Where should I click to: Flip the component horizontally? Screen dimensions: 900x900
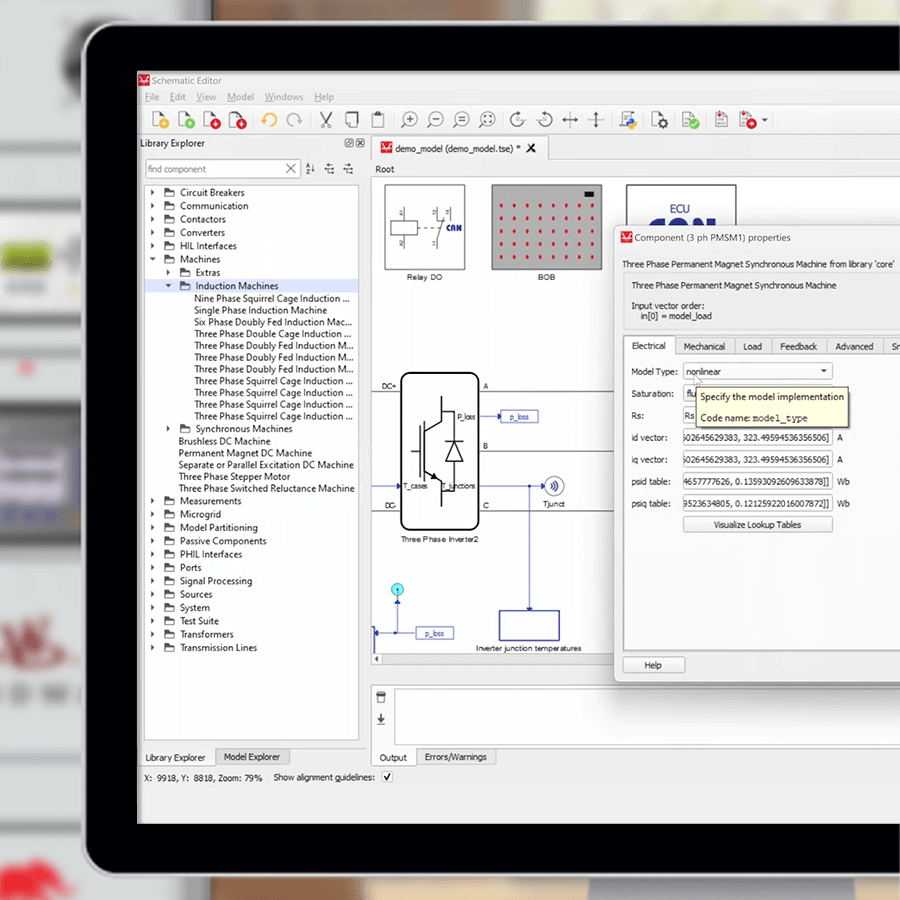(570, 120)
